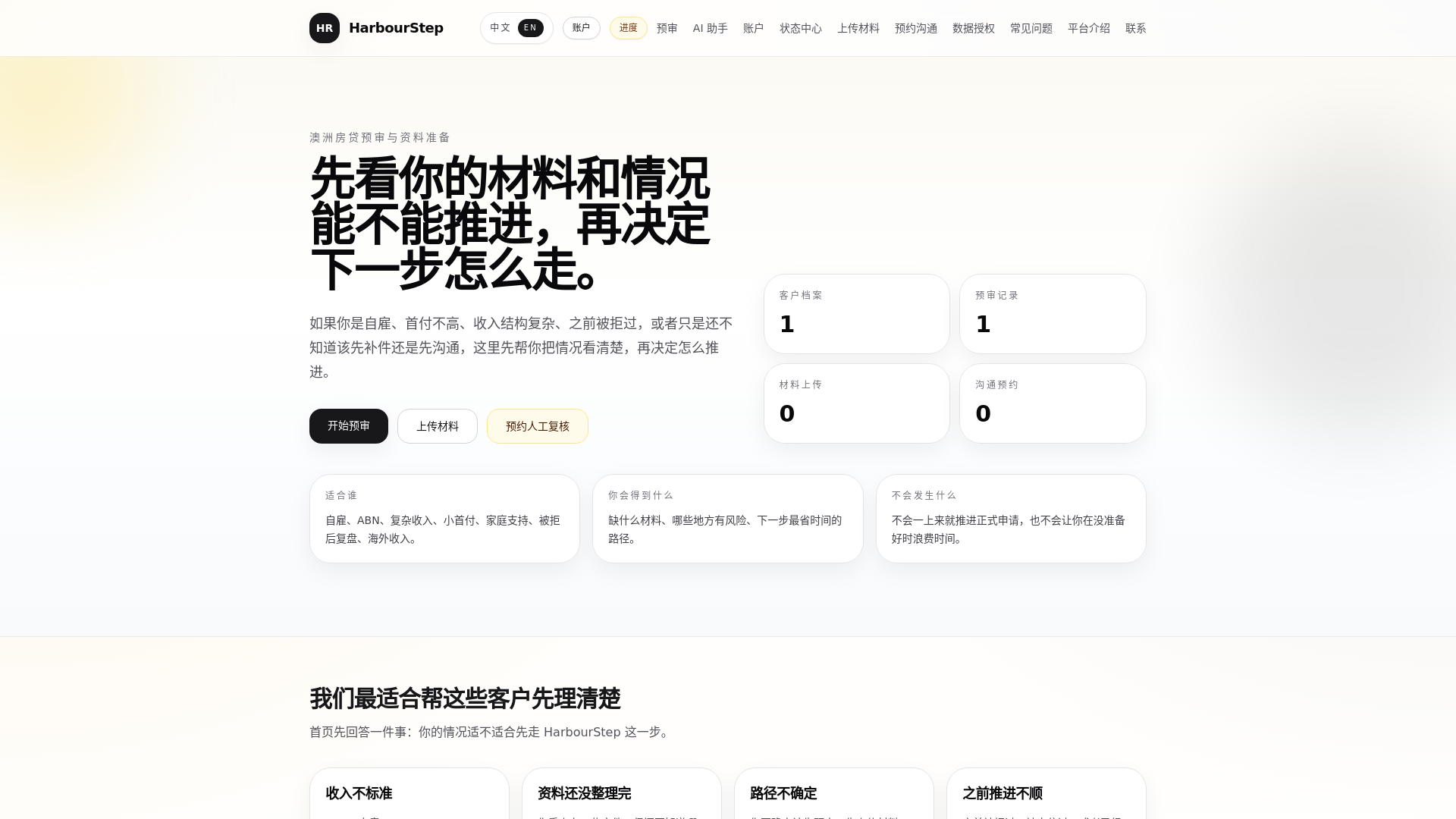1456x819 pixels.
Task: Select the 不会发生什么 info card
Action: (x=1011, y=519)
